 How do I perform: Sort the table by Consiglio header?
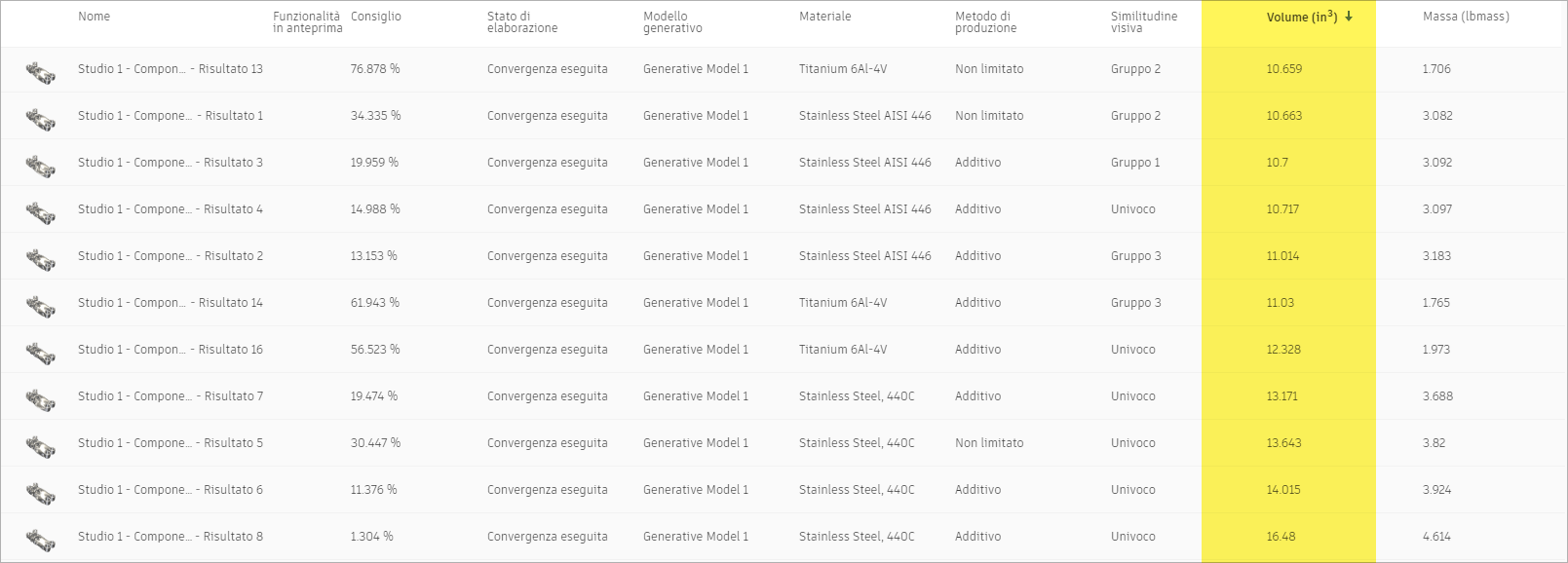tap(376, 17)
